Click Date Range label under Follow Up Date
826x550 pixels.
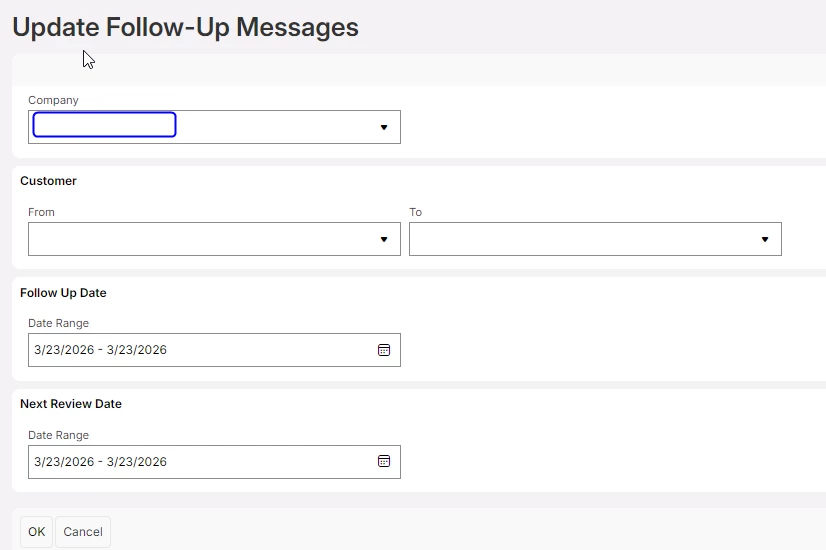click(x=58, y=323)
